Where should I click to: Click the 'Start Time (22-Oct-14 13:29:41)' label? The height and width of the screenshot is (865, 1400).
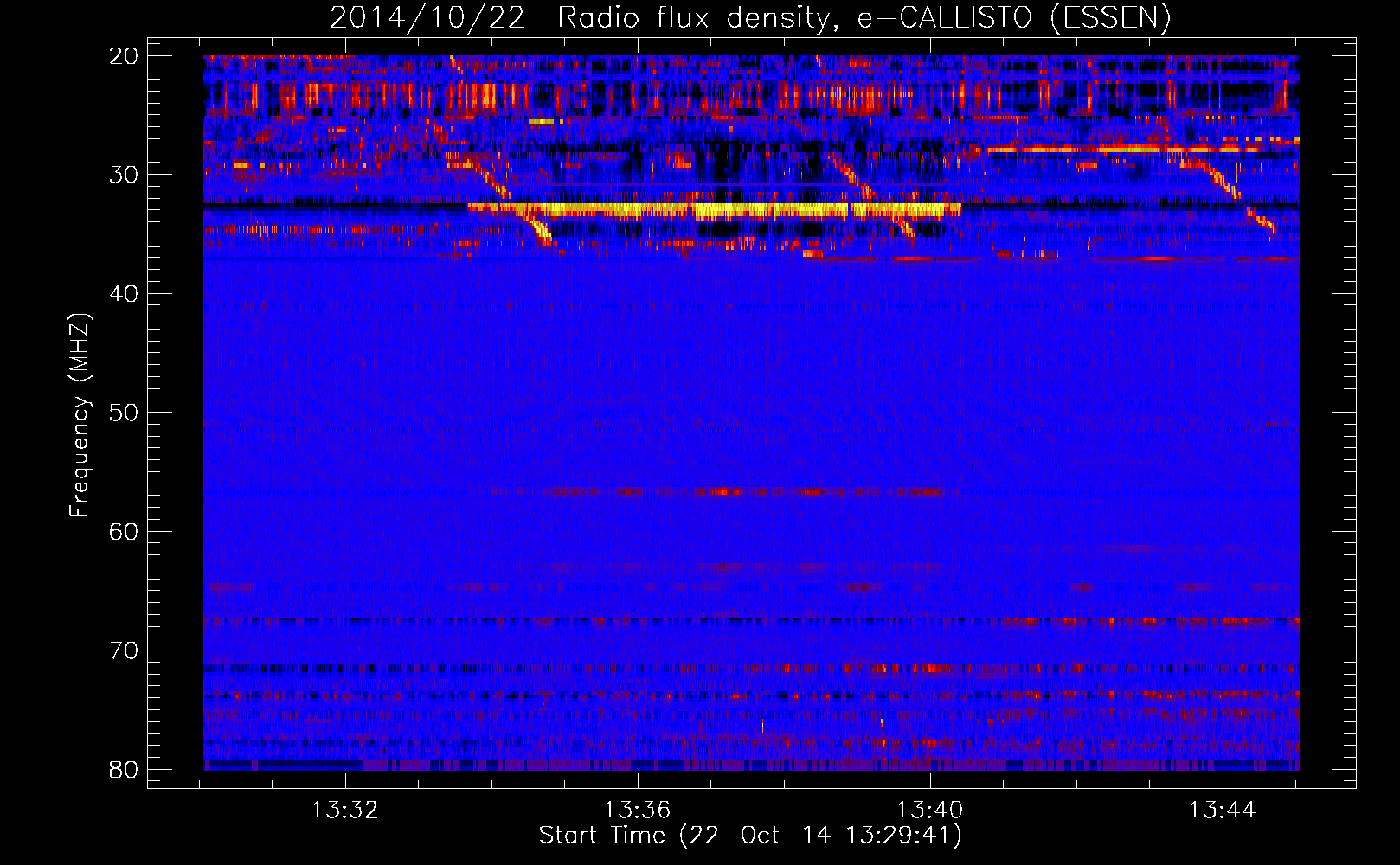(750, 836)
